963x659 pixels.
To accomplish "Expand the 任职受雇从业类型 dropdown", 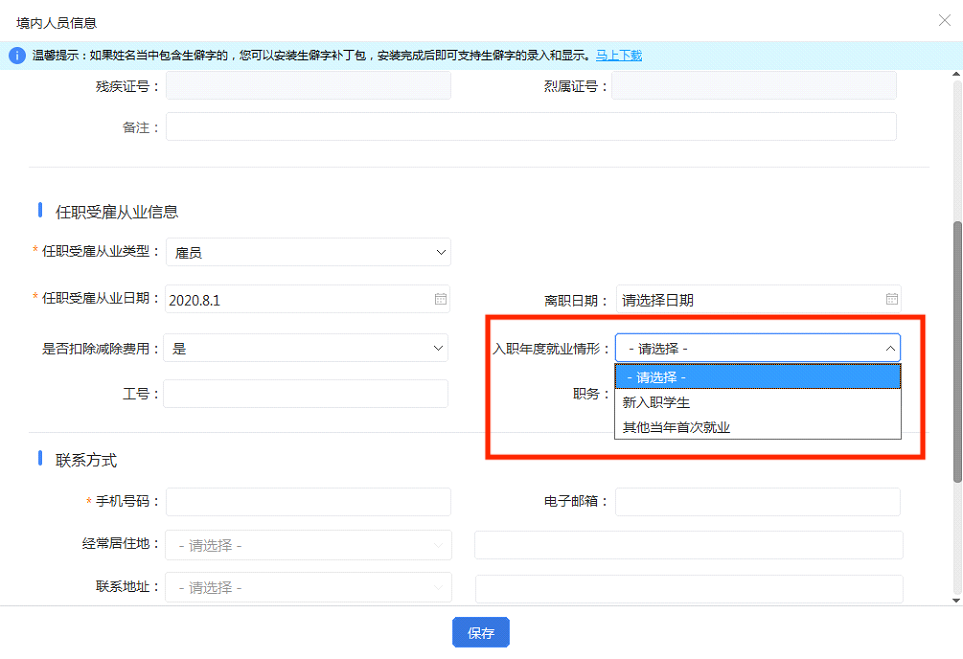I will point(308,253).
